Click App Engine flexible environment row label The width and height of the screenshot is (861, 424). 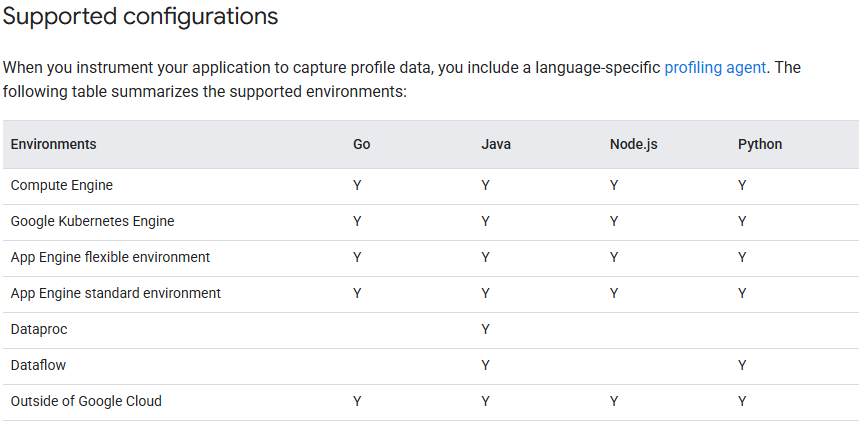pyautogui.click(x=110, y=257)
